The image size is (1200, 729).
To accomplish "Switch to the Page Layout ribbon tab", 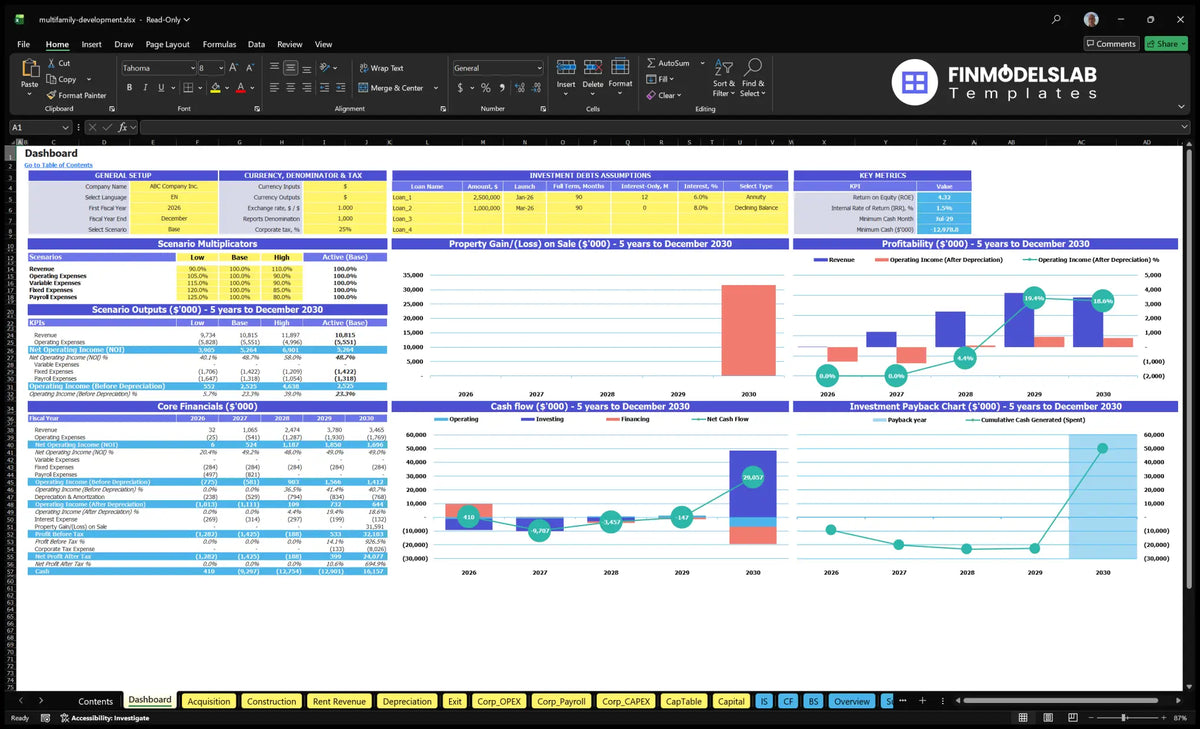I will [x=167, y=44].
